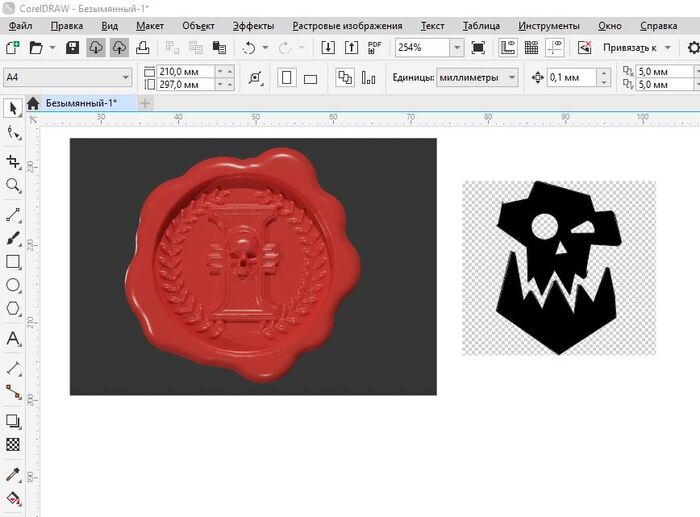Image resolution: width=700 pixels, height=517 pixels.
Task: Select the Pick tool arrow
Action: pyautogui.click(x=13, y=108)
